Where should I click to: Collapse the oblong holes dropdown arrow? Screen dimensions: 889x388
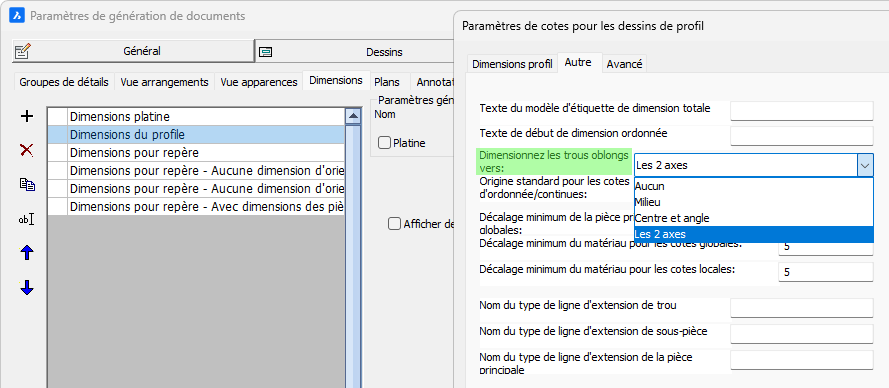click(865, 166)
